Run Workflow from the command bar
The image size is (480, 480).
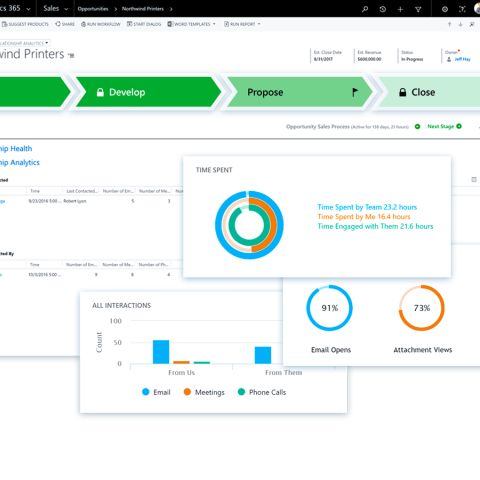coord(101,24)
